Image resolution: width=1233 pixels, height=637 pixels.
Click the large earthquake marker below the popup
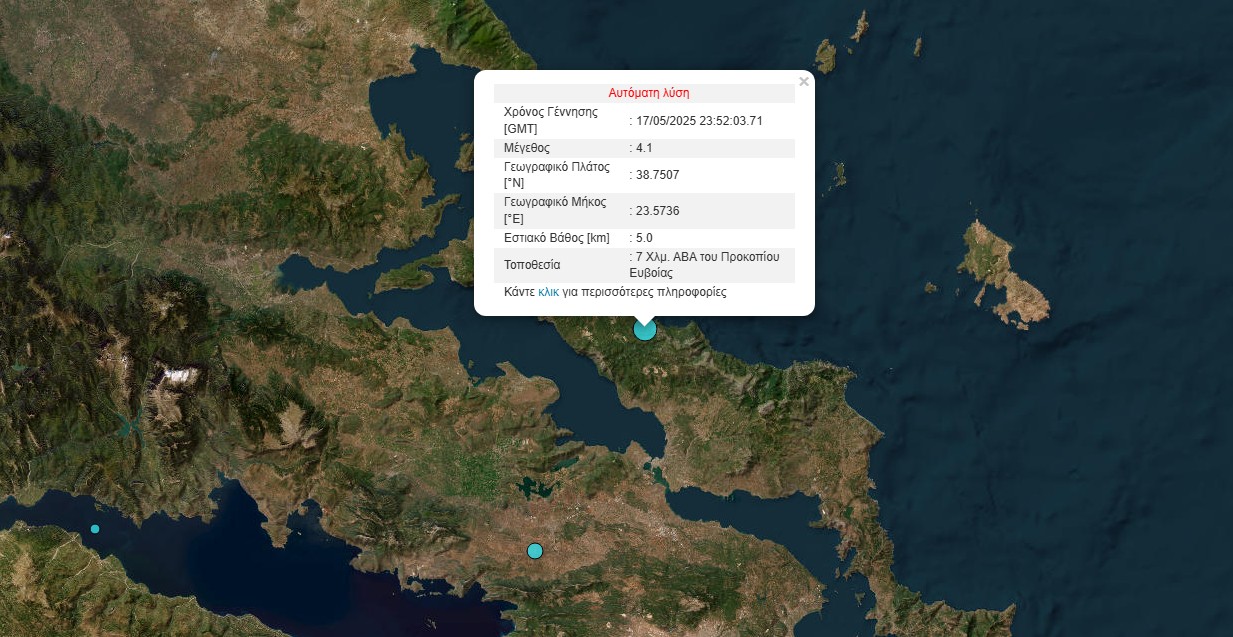[645, 329]
